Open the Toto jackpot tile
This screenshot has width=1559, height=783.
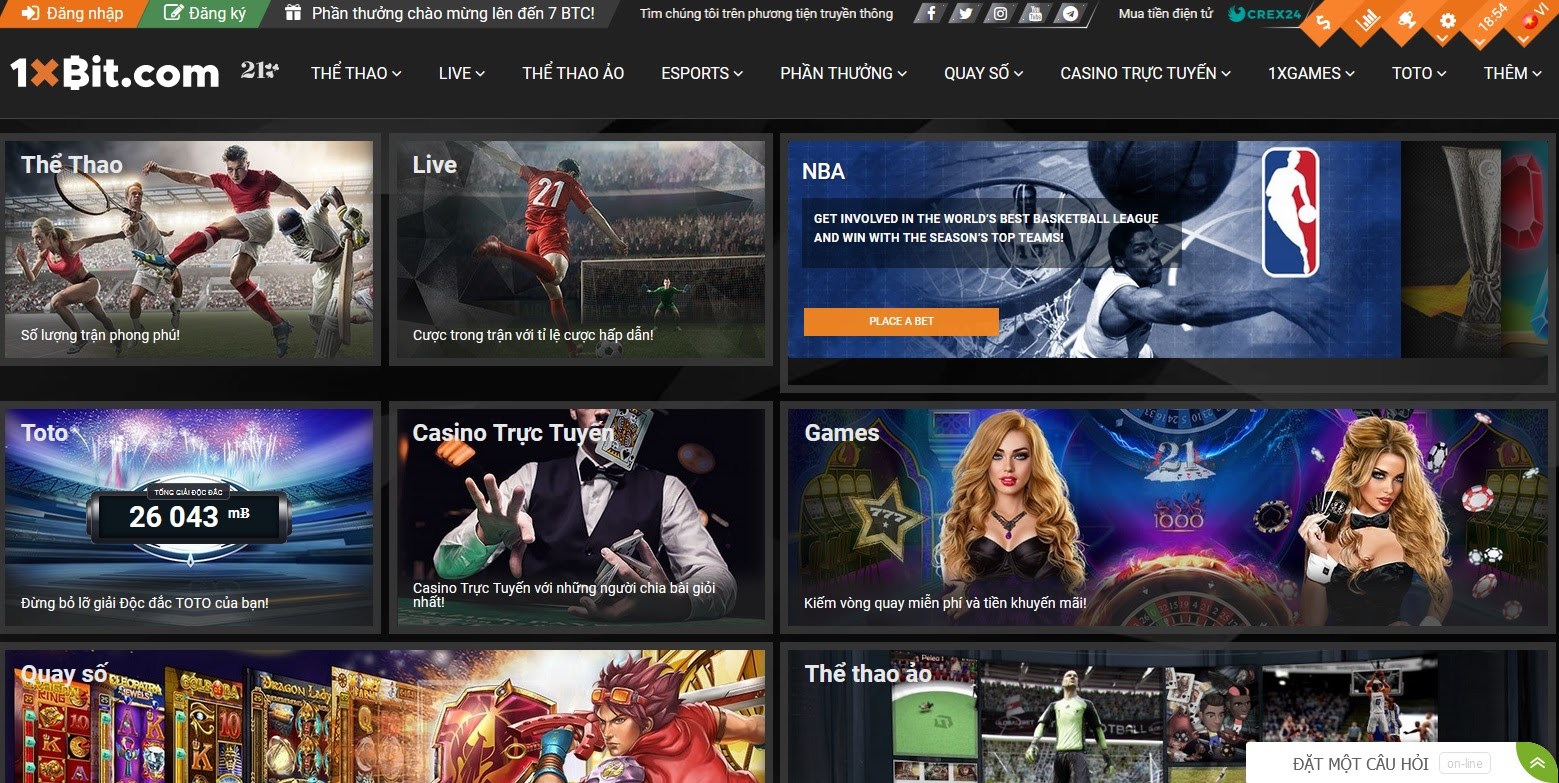[x=189, y=517]
